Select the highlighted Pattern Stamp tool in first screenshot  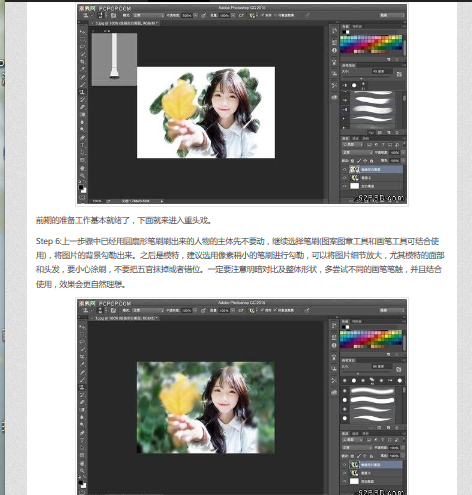[82, 92]
